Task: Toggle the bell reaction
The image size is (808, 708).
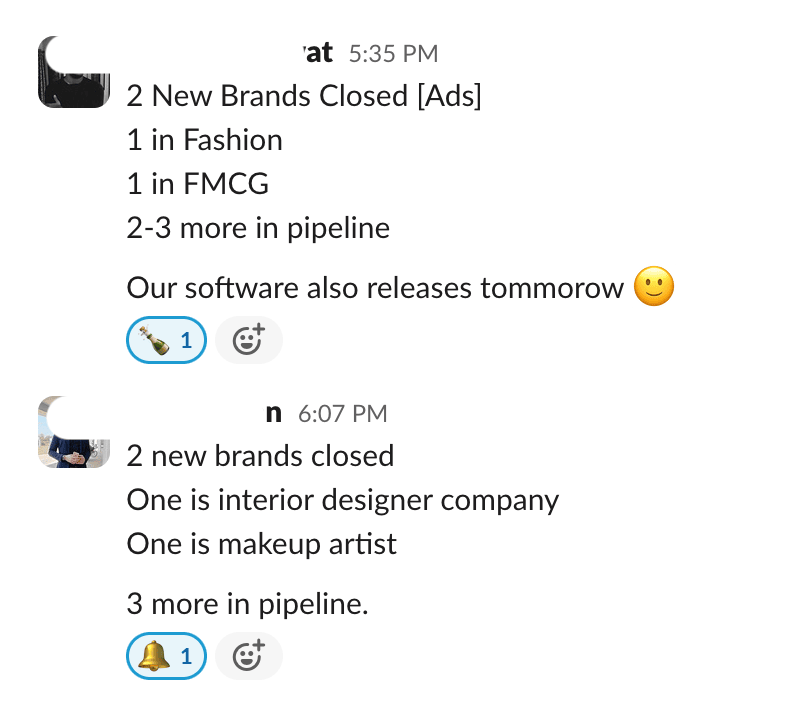Action: click(166, 657)
